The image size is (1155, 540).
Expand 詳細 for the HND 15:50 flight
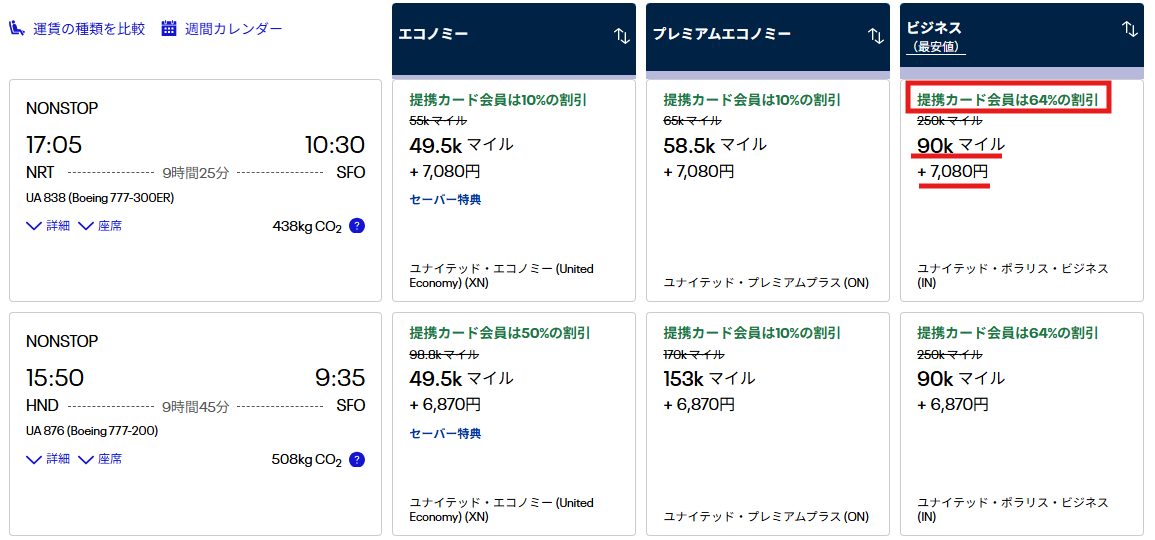(48, 459)
